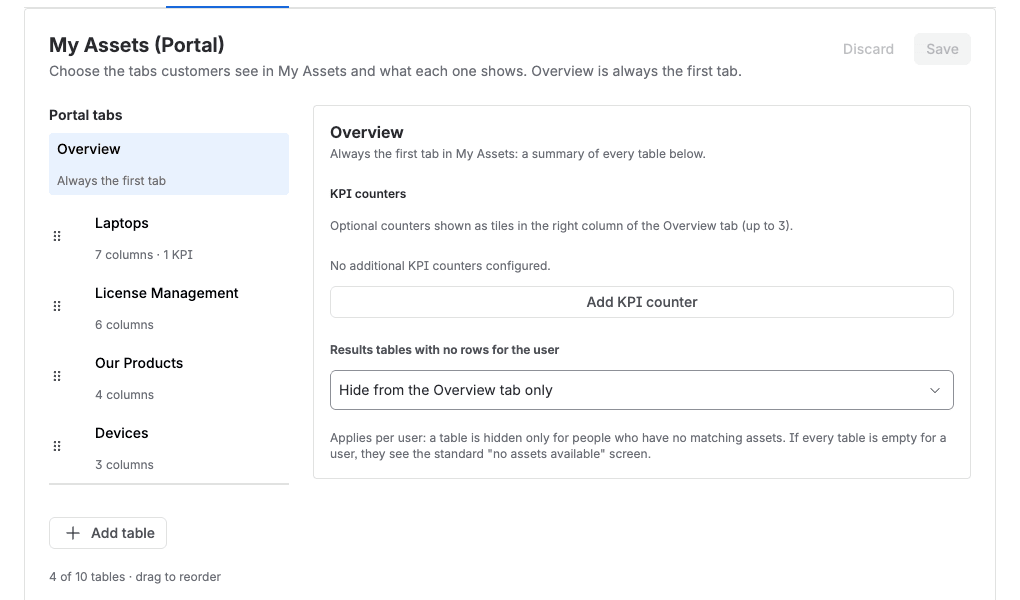Click the drag handle beside Our Products

[x=57, y=376]
